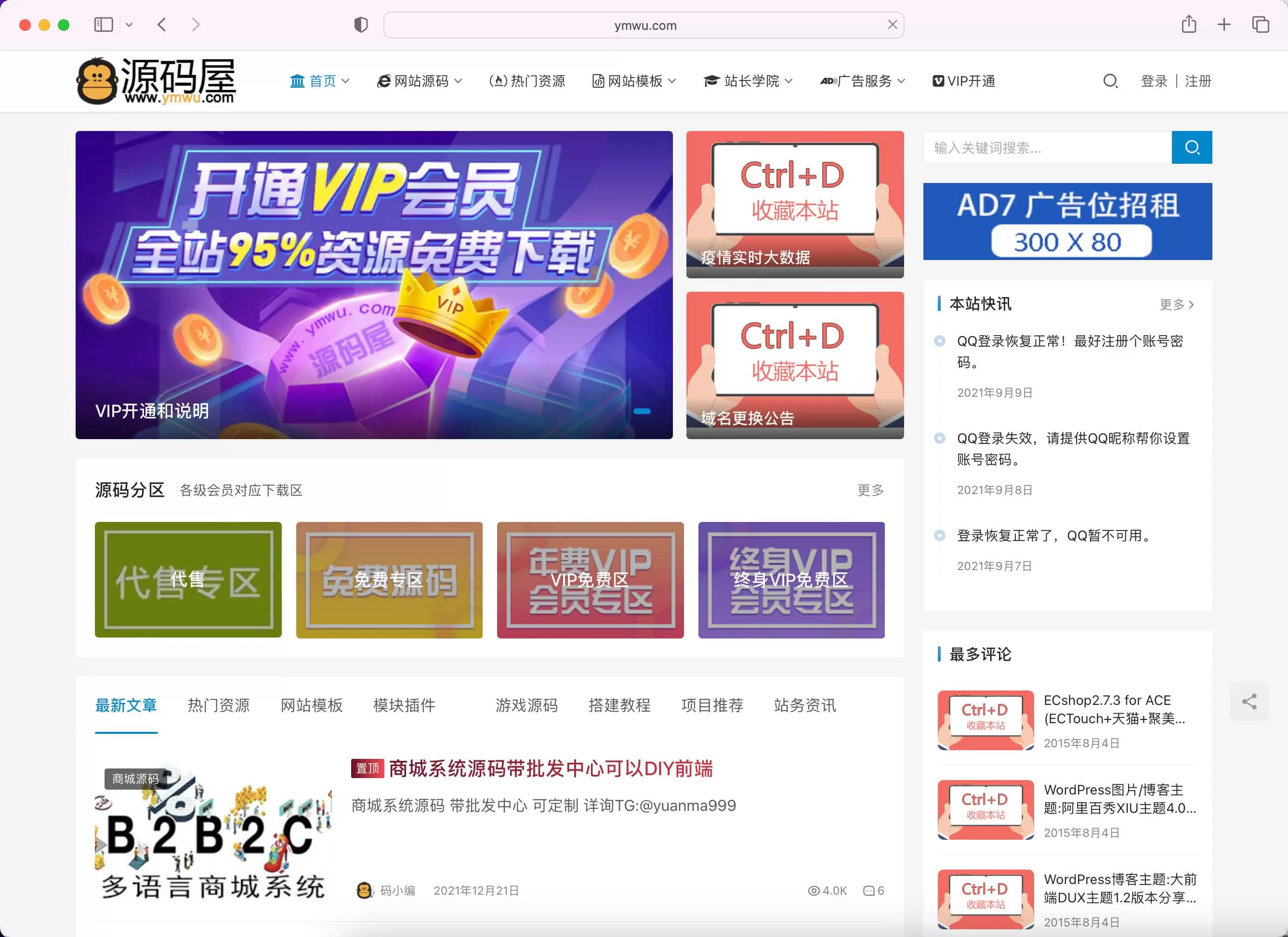This screenshot has height=937, width=1288.
Task: Open the 域名更换公告 card
Action: (794, 365)
